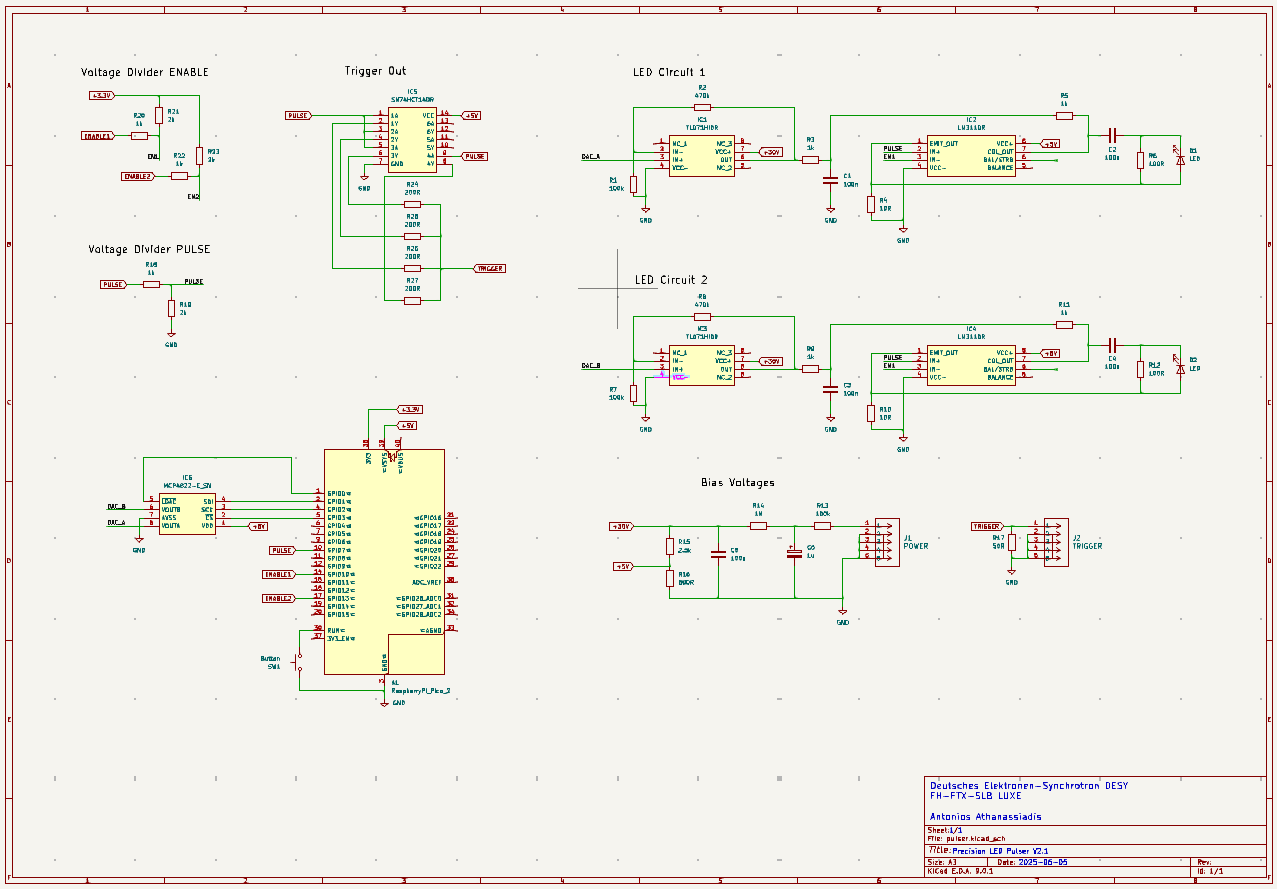Click the ENABLE1 label in Voltage Divider ENABLE

(x=98, y=135)
